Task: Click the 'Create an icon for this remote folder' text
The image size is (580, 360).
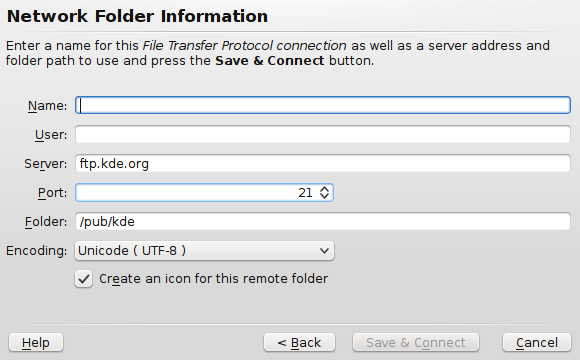Action: 213,279
